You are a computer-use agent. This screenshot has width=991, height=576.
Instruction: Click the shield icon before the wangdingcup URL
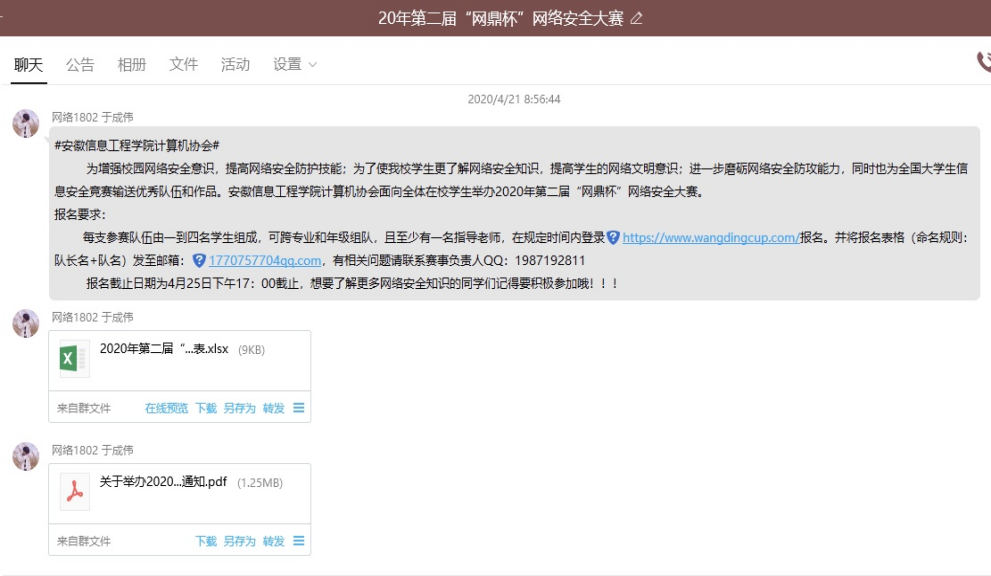[x=613, y=237]
